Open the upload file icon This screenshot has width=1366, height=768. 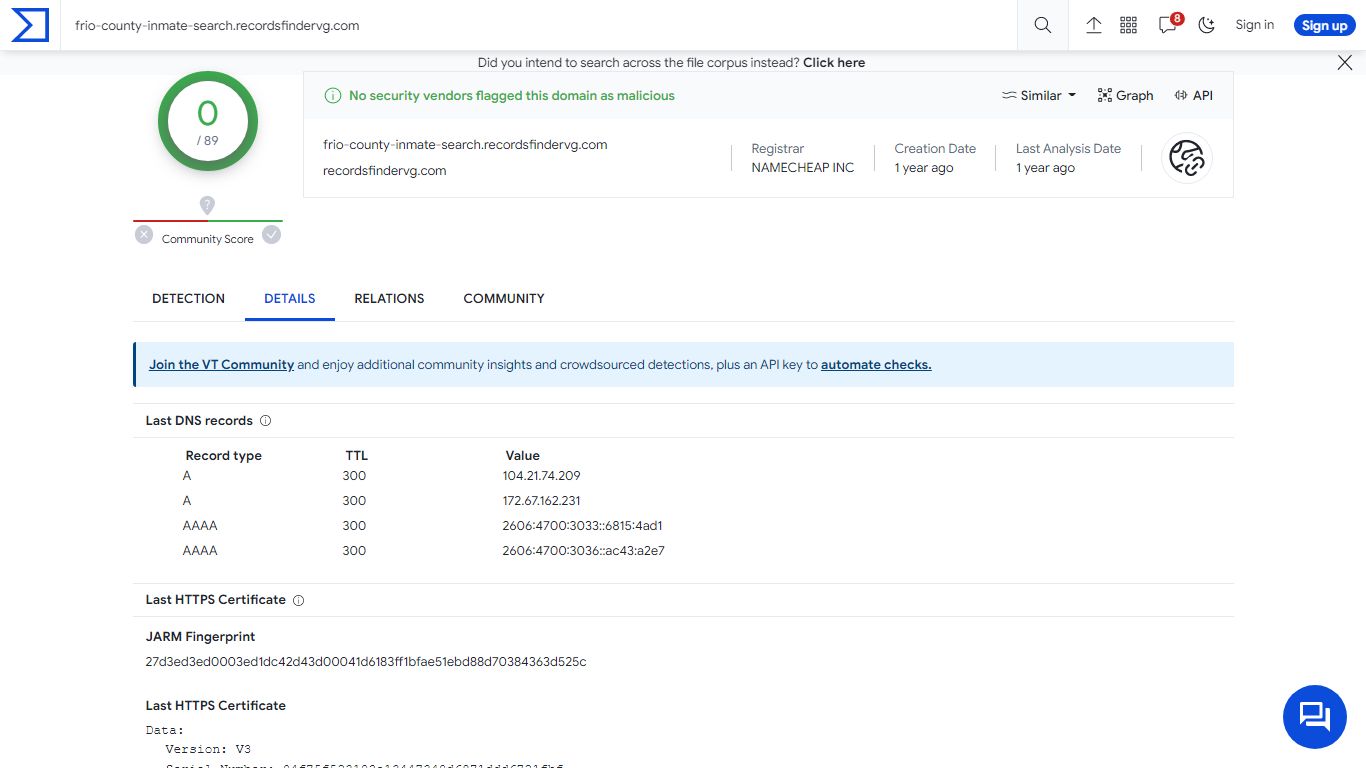1094,25
